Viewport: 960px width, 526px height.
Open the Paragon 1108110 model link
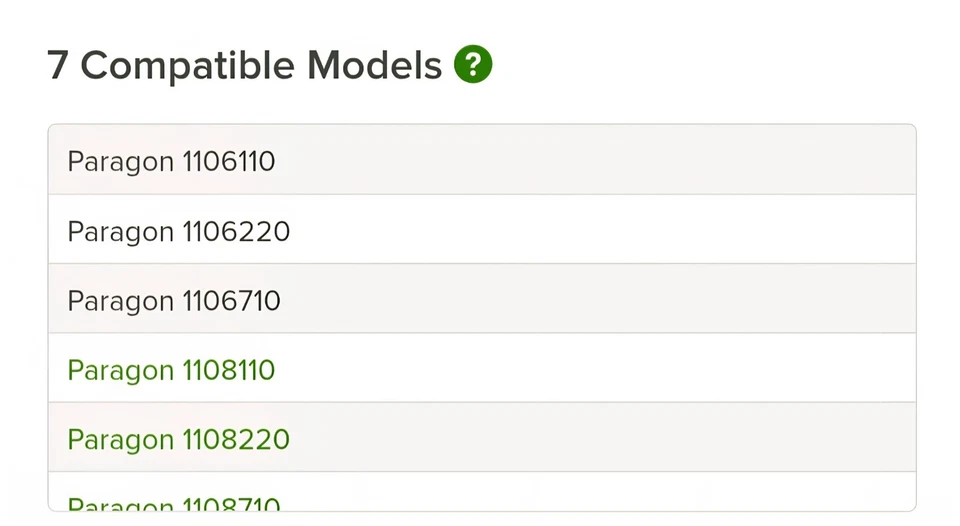click(171, 371)
